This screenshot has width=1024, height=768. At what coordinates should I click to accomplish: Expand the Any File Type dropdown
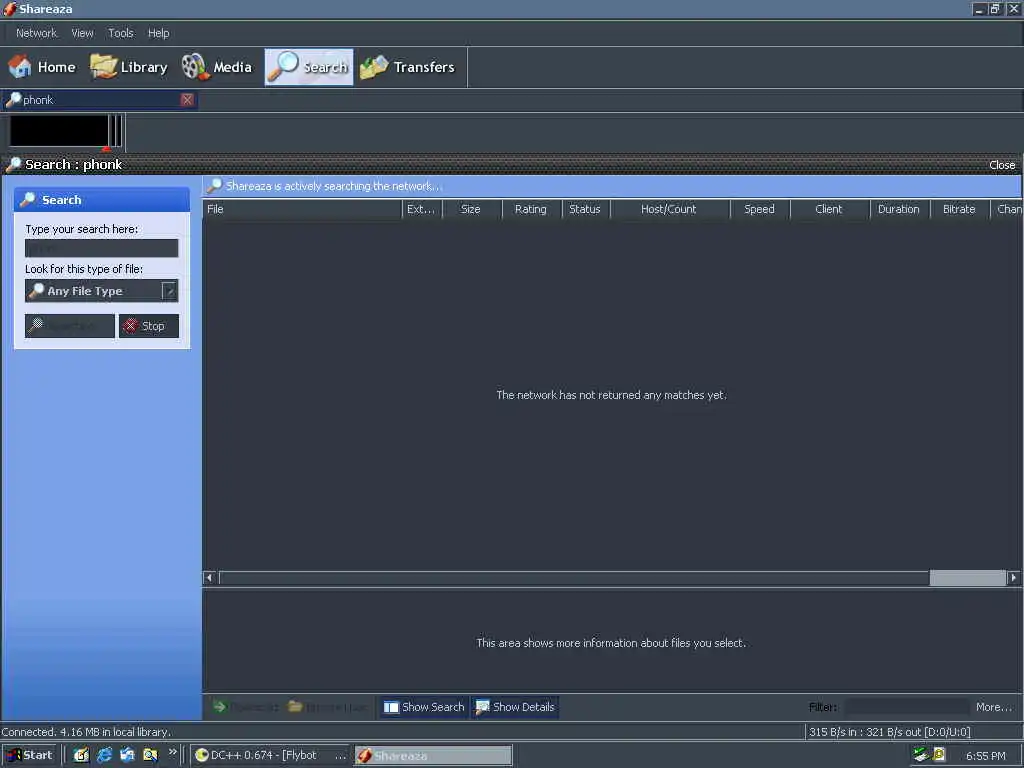click(169, 291)
